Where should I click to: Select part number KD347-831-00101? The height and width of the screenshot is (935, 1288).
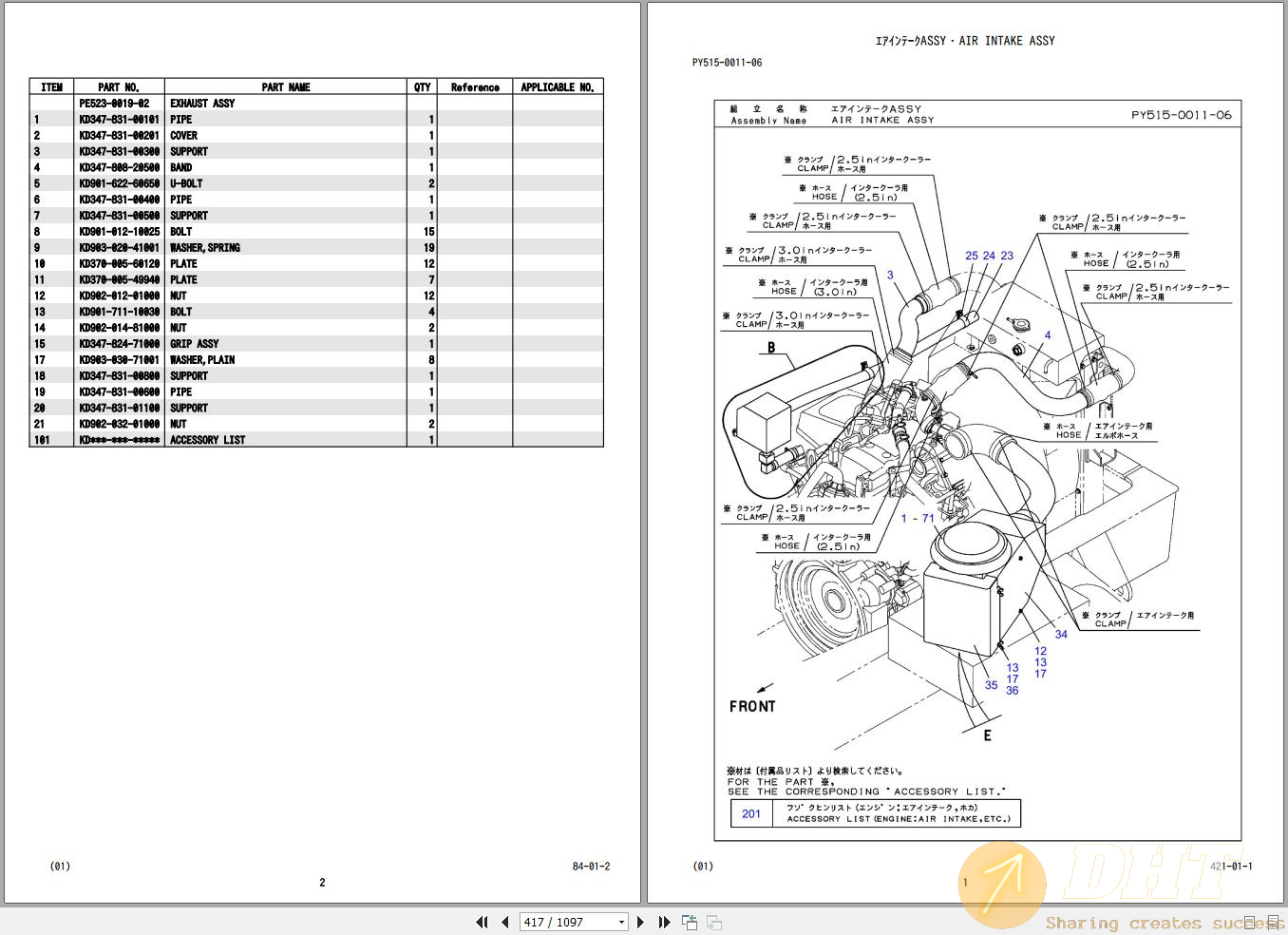119,119
